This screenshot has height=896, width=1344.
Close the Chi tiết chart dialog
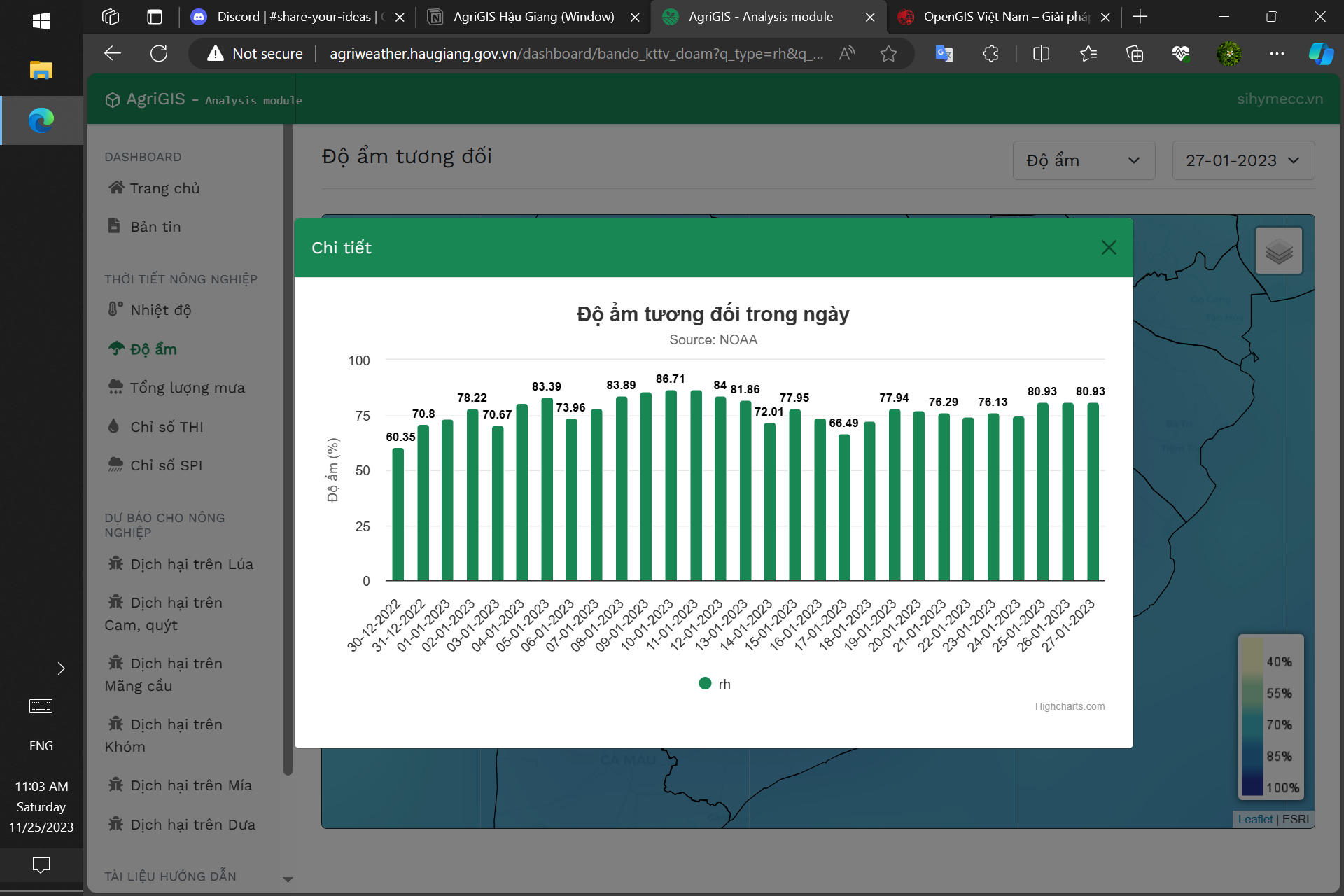coord(1108,248)
